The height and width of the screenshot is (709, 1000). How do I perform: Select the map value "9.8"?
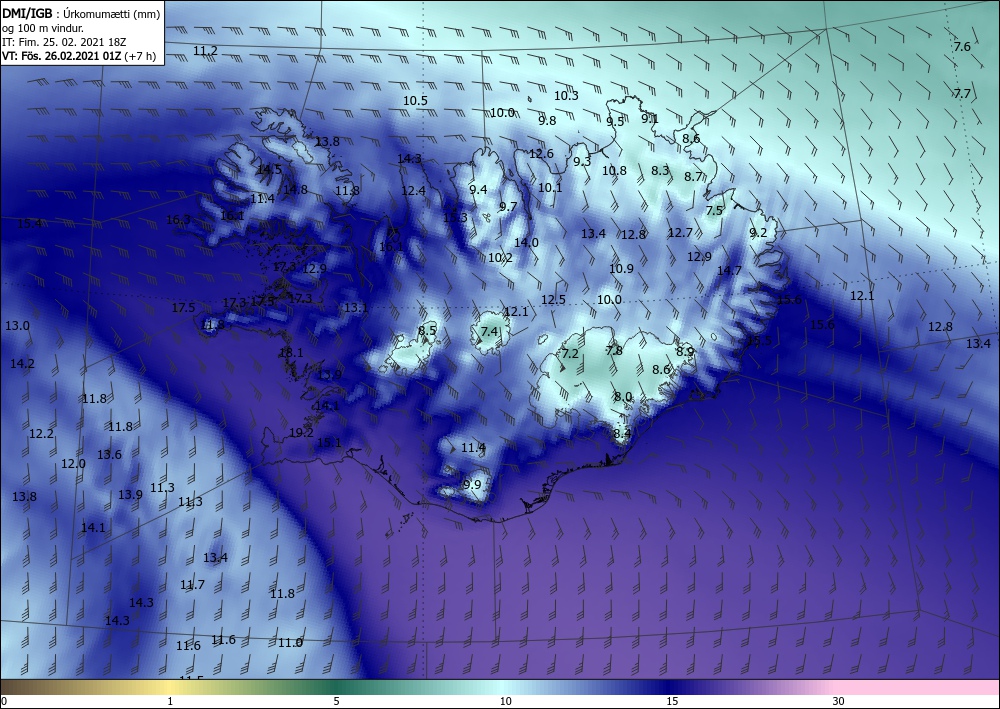[547, 121]
